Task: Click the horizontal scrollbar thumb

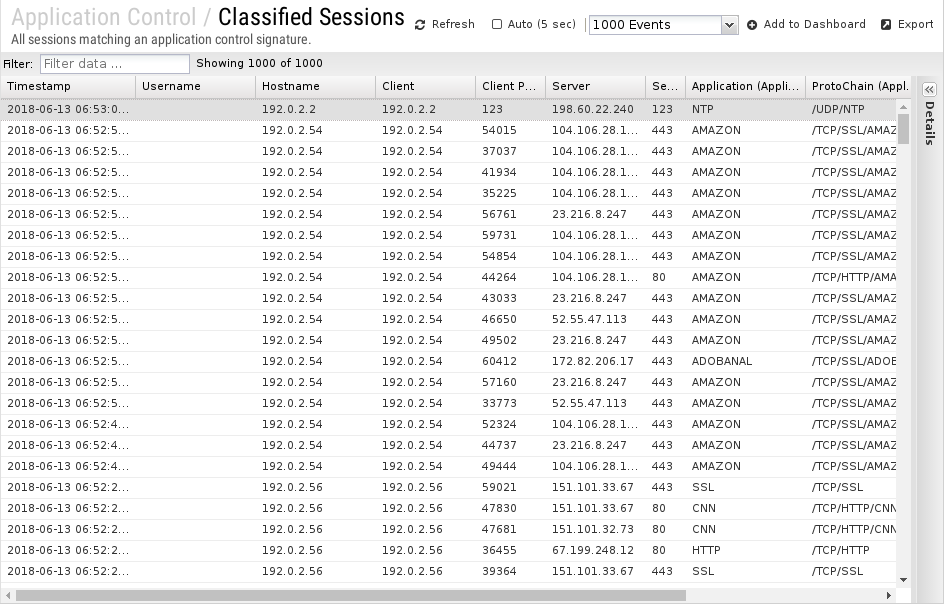Action: (x=350, y=596)
